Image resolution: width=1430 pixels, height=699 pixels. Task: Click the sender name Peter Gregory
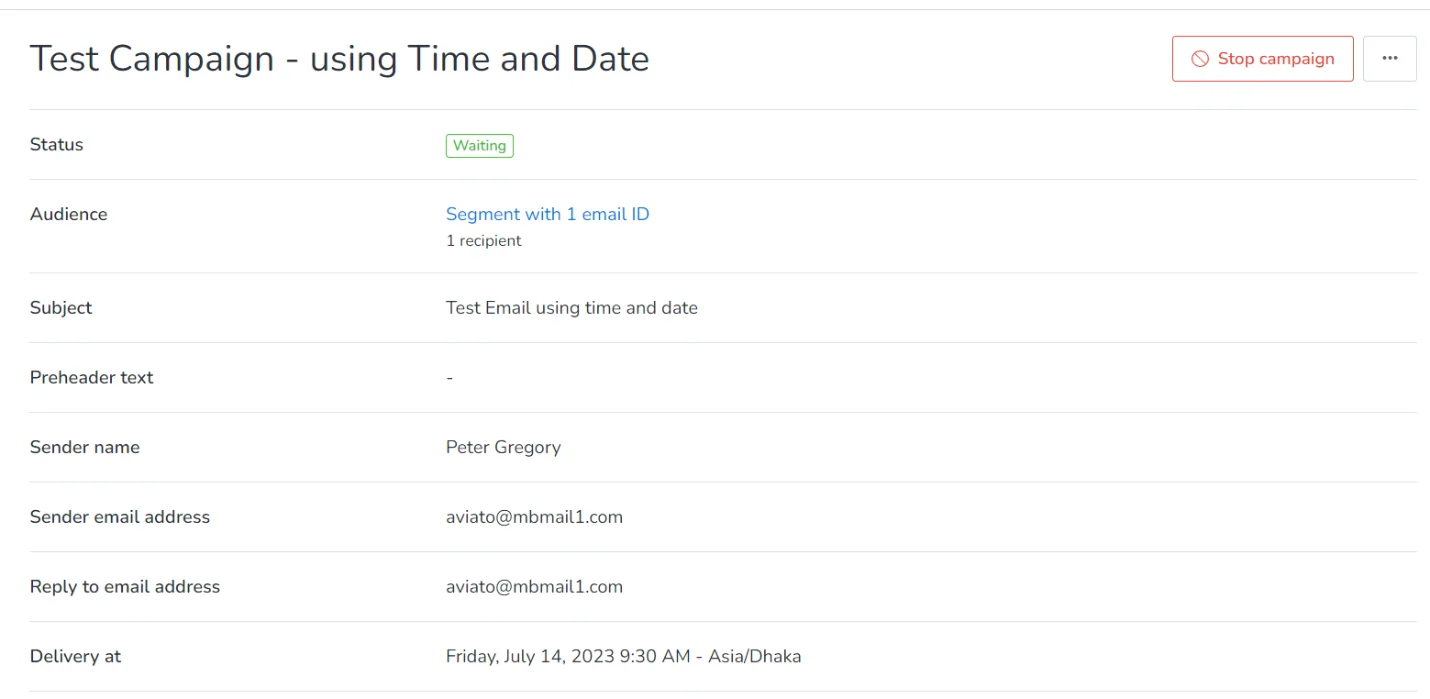503,447
